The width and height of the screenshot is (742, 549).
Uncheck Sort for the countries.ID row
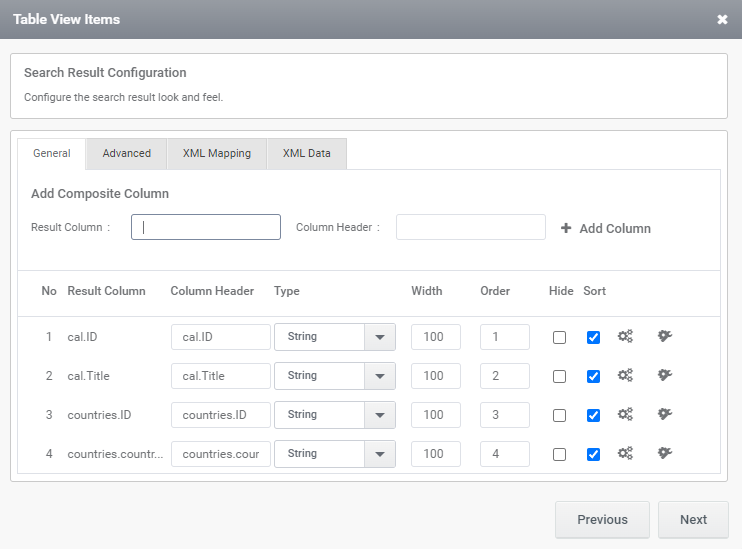[x=593, y=416]
